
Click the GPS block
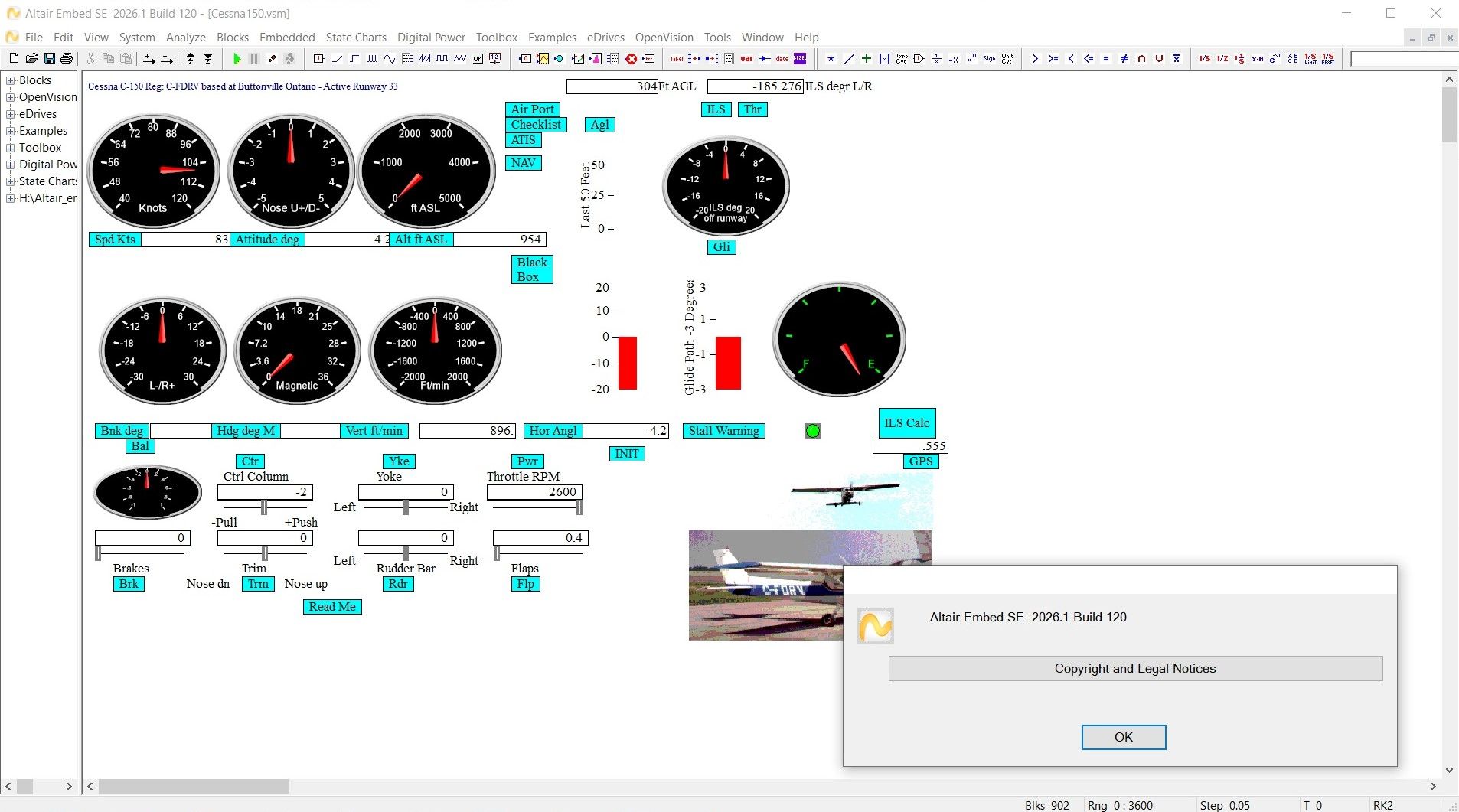coord(921,461)
